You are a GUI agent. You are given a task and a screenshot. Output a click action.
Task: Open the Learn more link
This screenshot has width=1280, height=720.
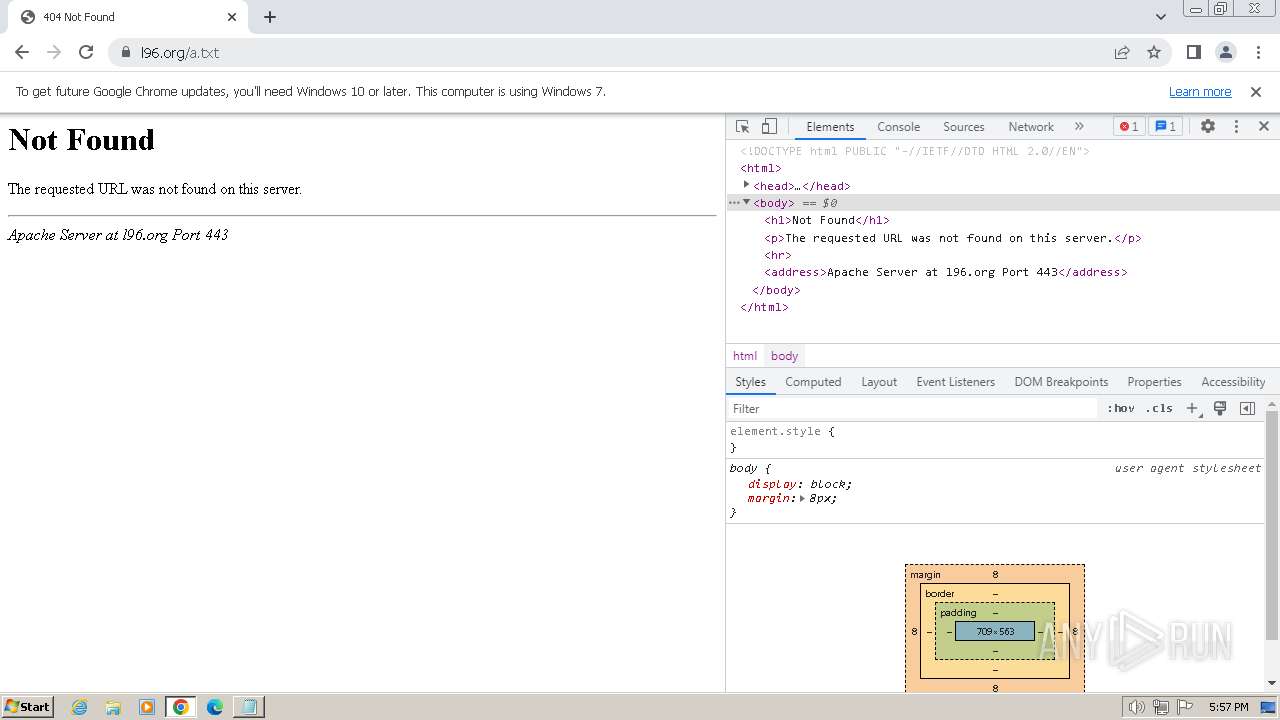[1200, 91]
